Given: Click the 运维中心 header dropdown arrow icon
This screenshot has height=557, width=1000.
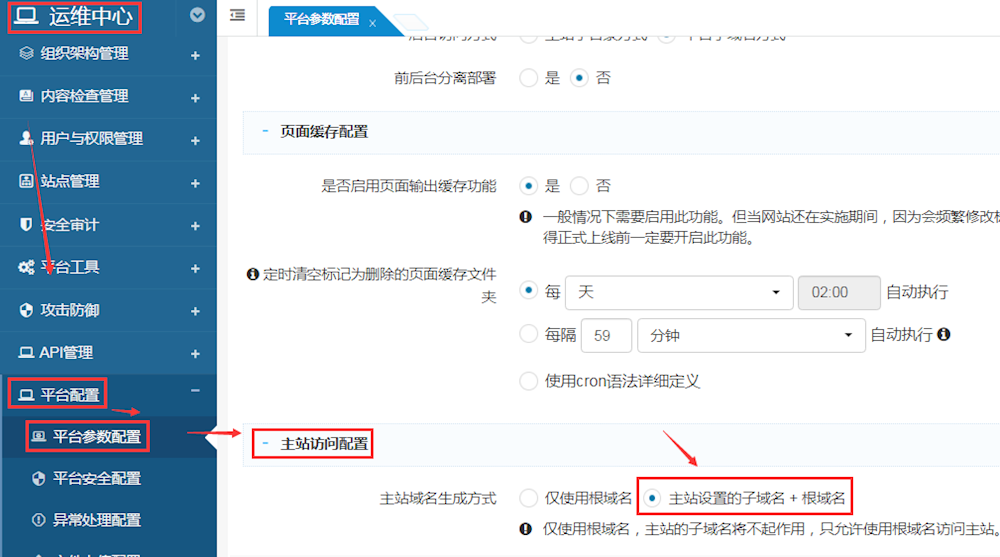Looking at the screenshot, I should [x=197, y=15].
